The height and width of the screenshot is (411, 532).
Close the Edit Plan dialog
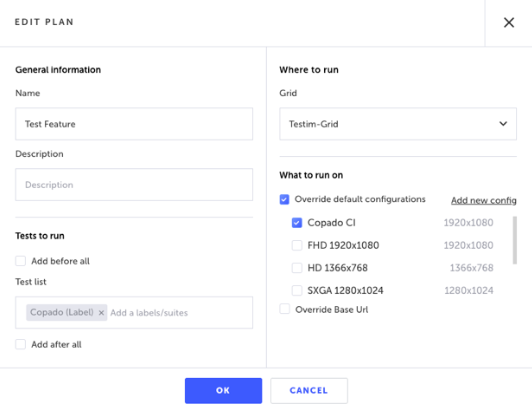509,22
